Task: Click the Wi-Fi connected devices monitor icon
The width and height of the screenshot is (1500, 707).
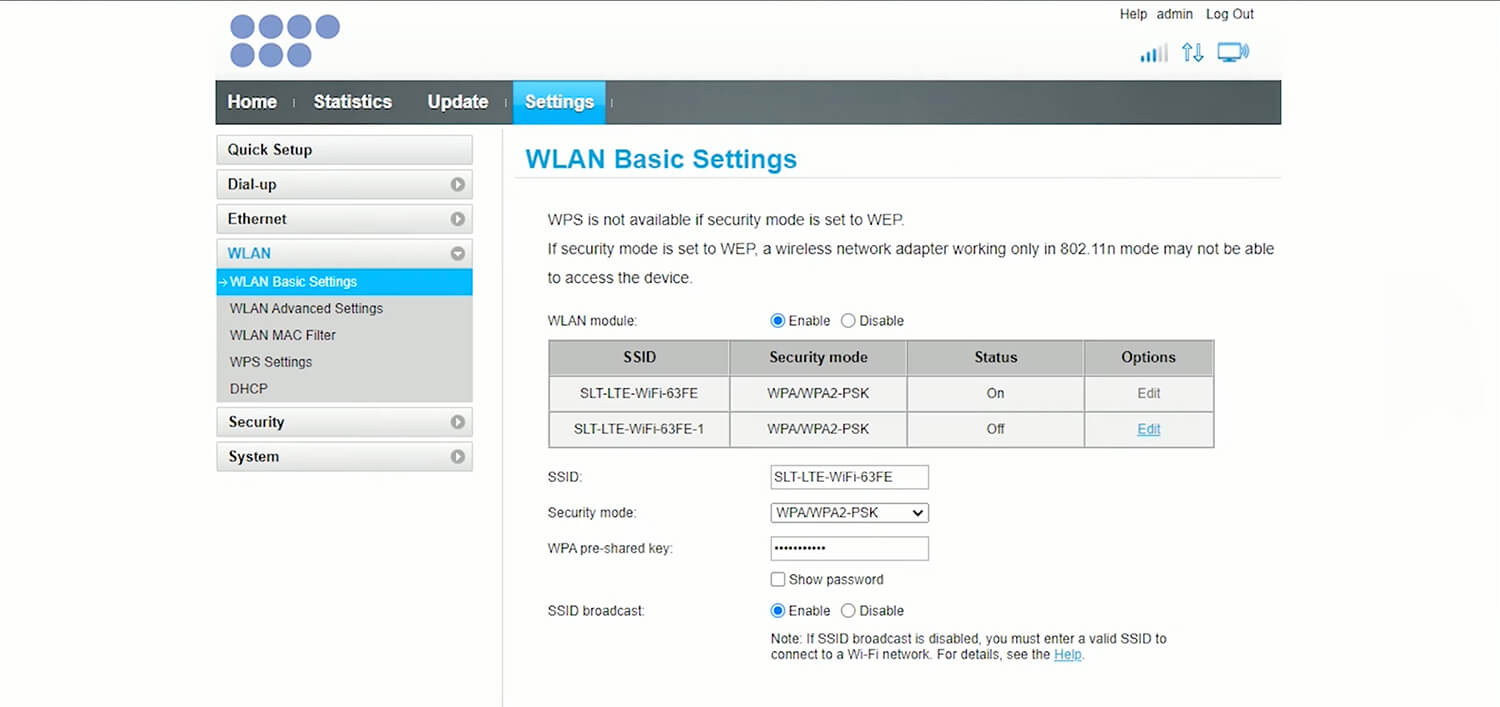Action: click(x=1233, y=53)
